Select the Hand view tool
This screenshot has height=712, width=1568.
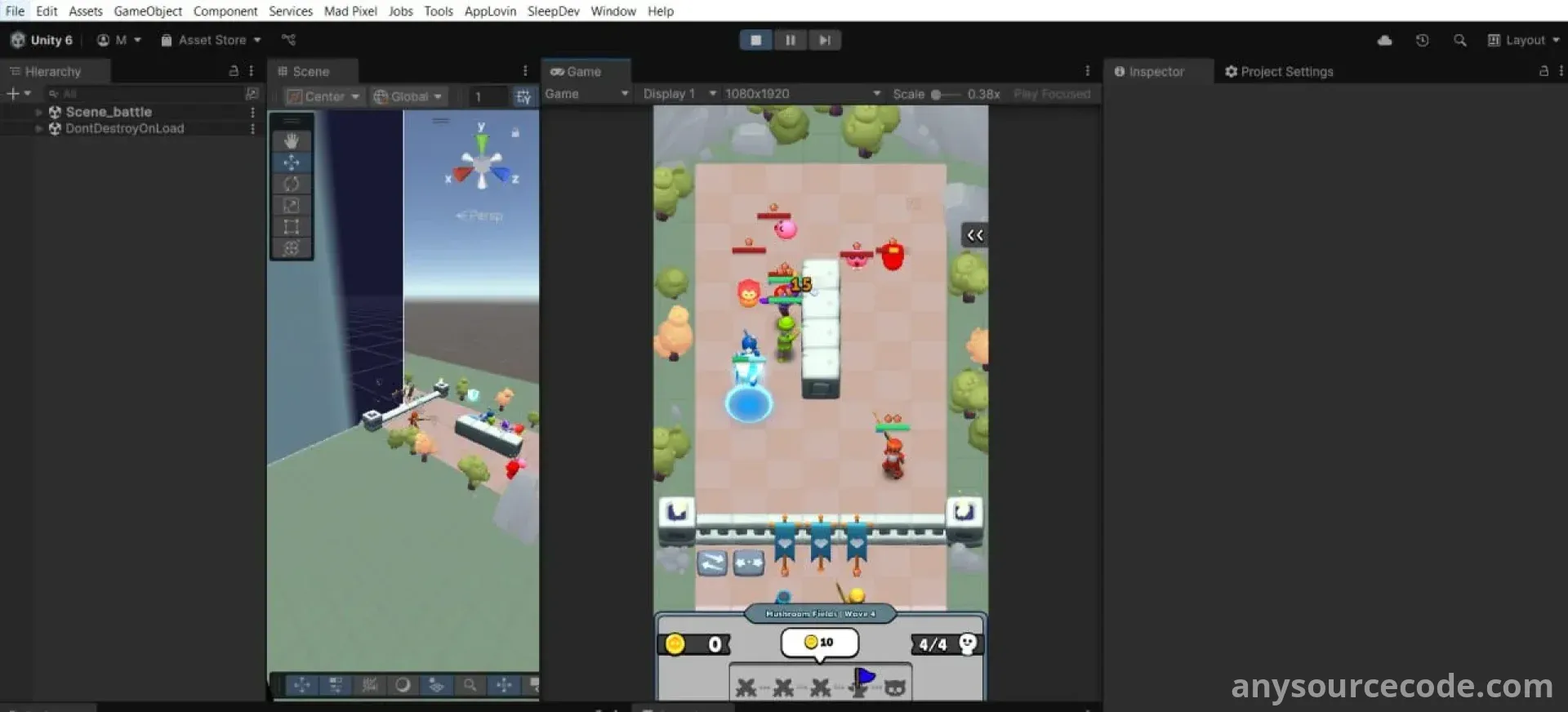[292, 141]
